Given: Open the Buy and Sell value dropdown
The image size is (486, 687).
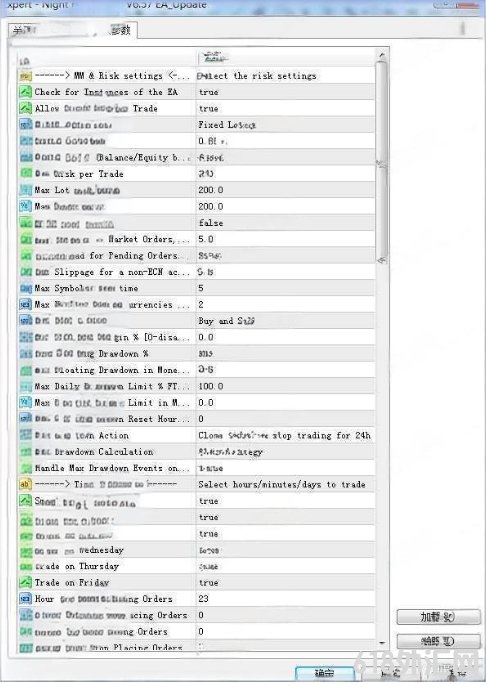Looking at the screenshot, I should coord(285,321).
